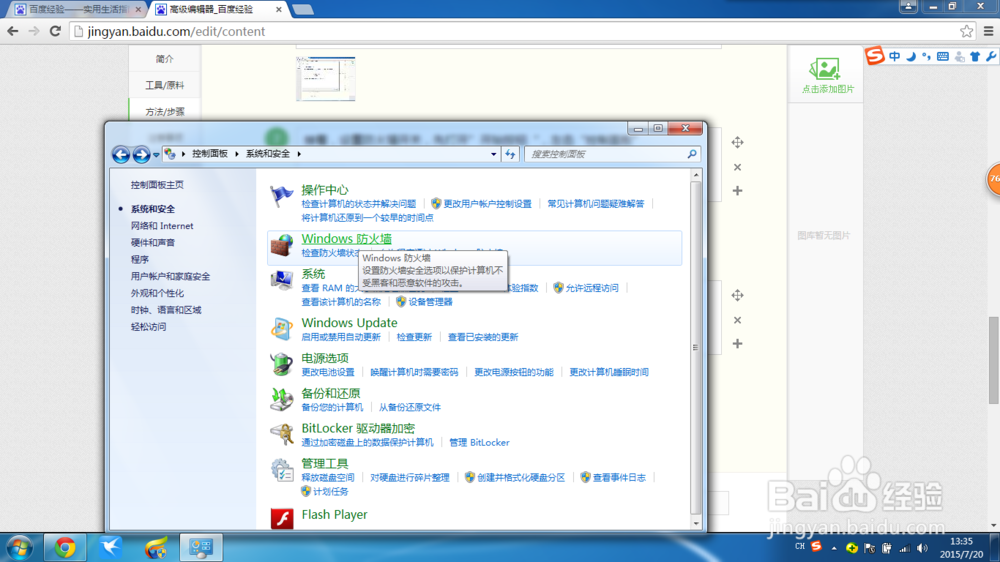The height and width of the screenshot is (562, 1000).
Task: Go back in Control Panel window
Action: (121, 154)
